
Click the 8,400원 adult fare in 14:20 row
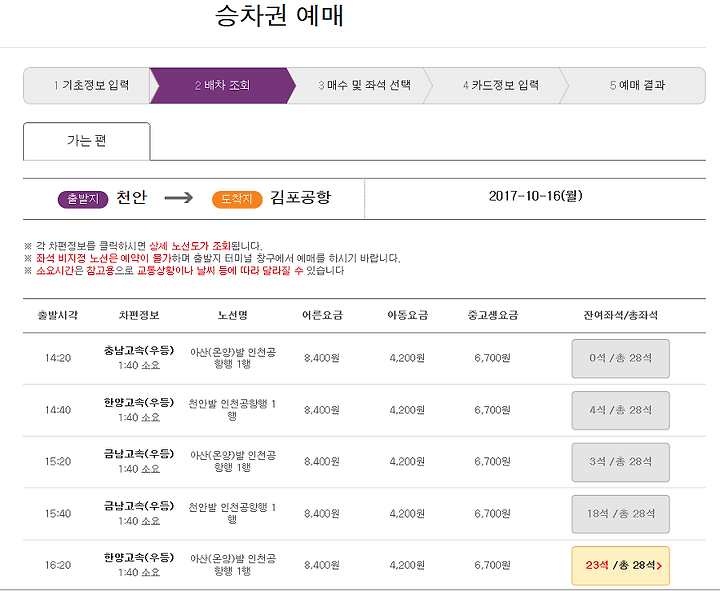(x=322, y=358)
